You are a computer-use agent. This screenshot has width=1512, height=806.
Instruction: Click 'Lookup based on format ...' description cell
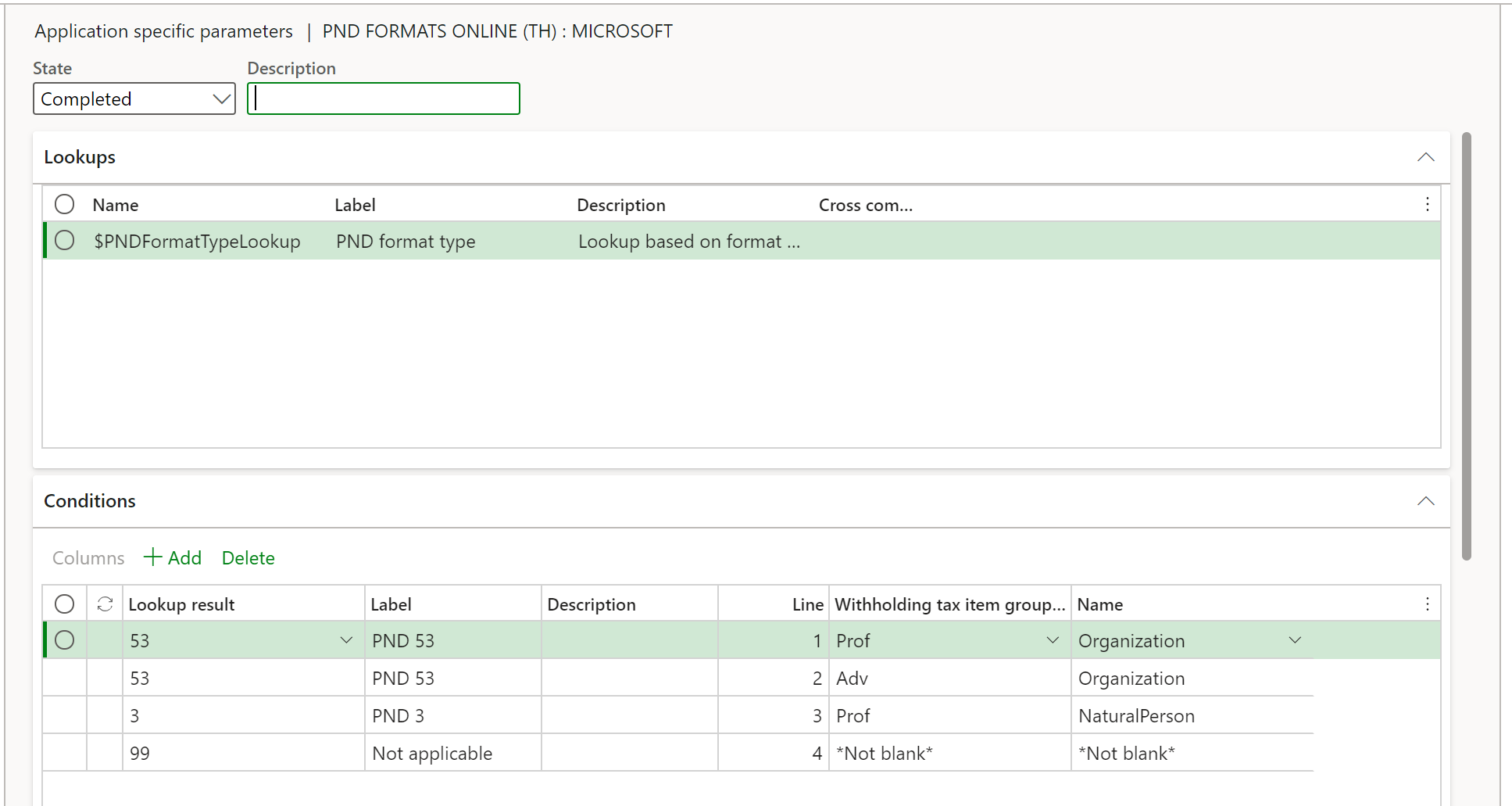(x=689, y=242)
